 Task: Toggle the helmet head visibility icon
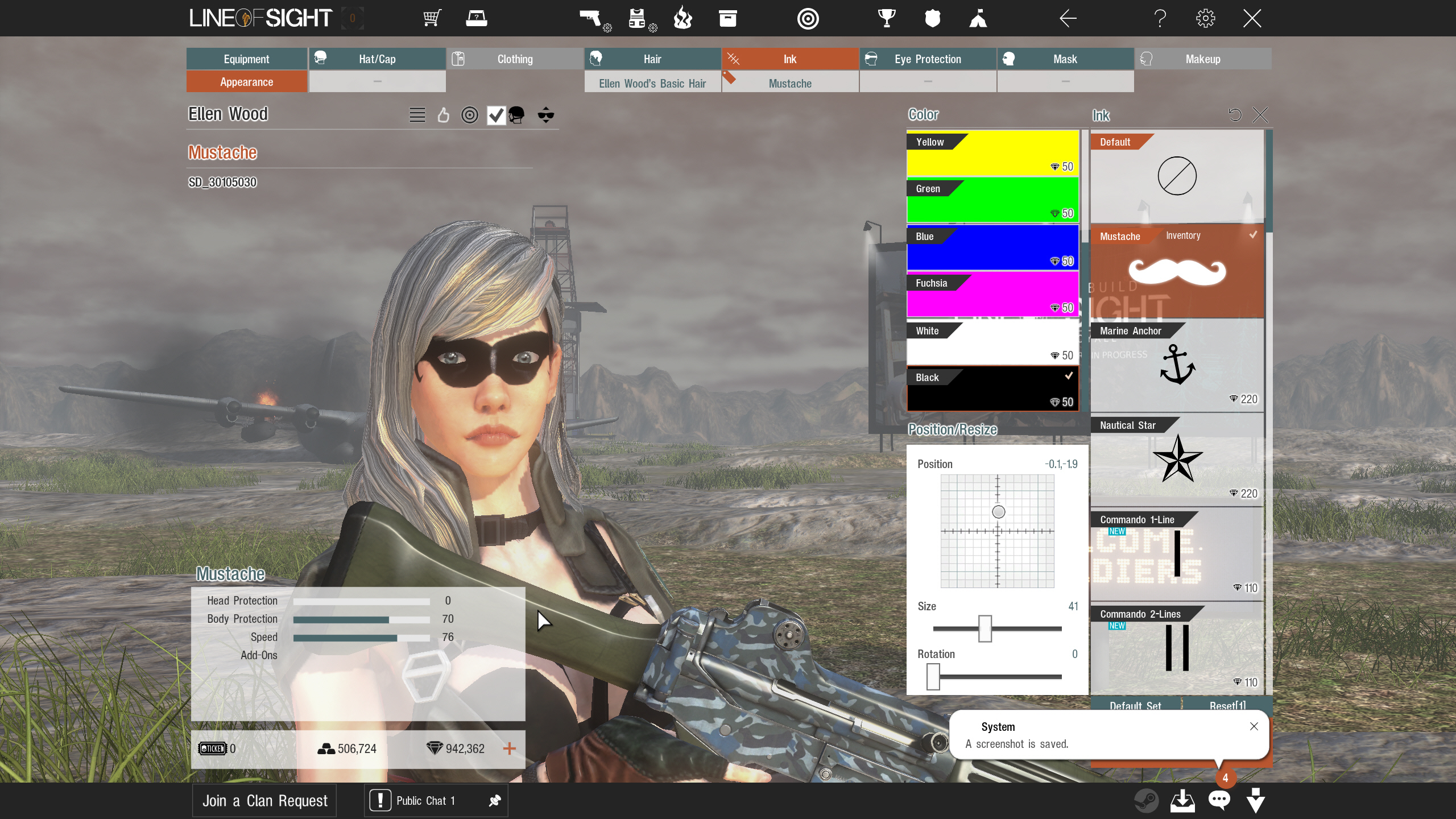(516, 115)
